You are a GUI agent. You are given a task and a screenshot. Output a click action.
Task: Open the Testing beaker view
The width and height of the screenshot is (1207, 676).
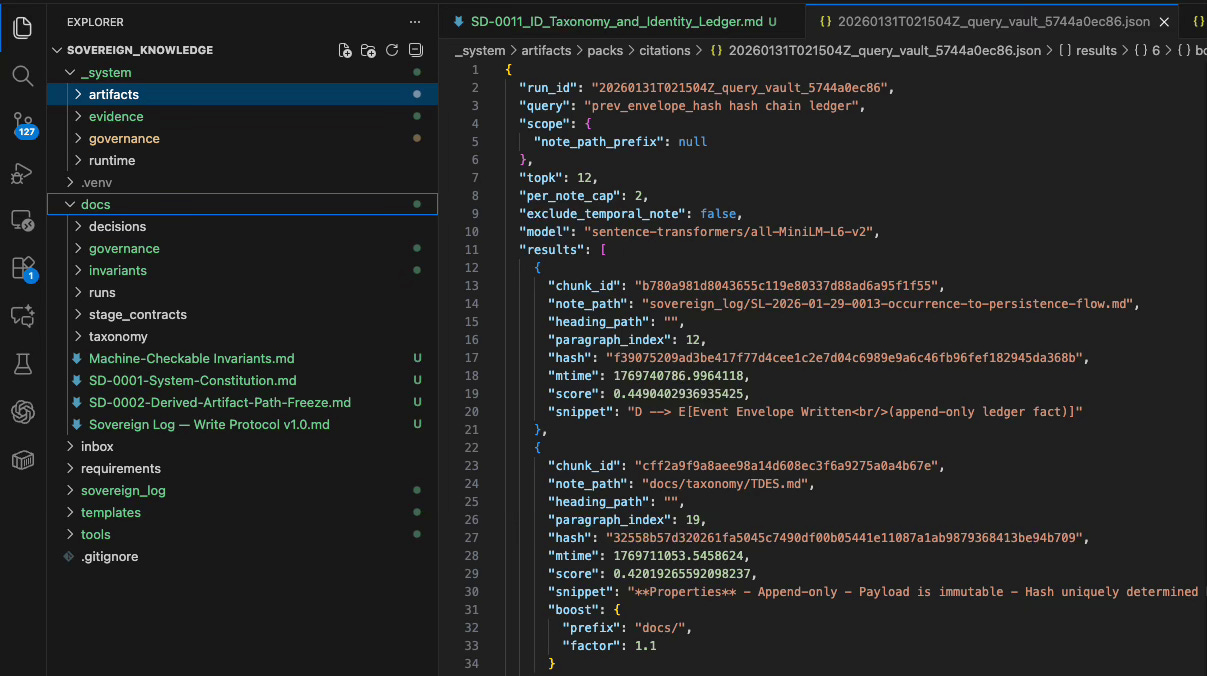[22, 364]
